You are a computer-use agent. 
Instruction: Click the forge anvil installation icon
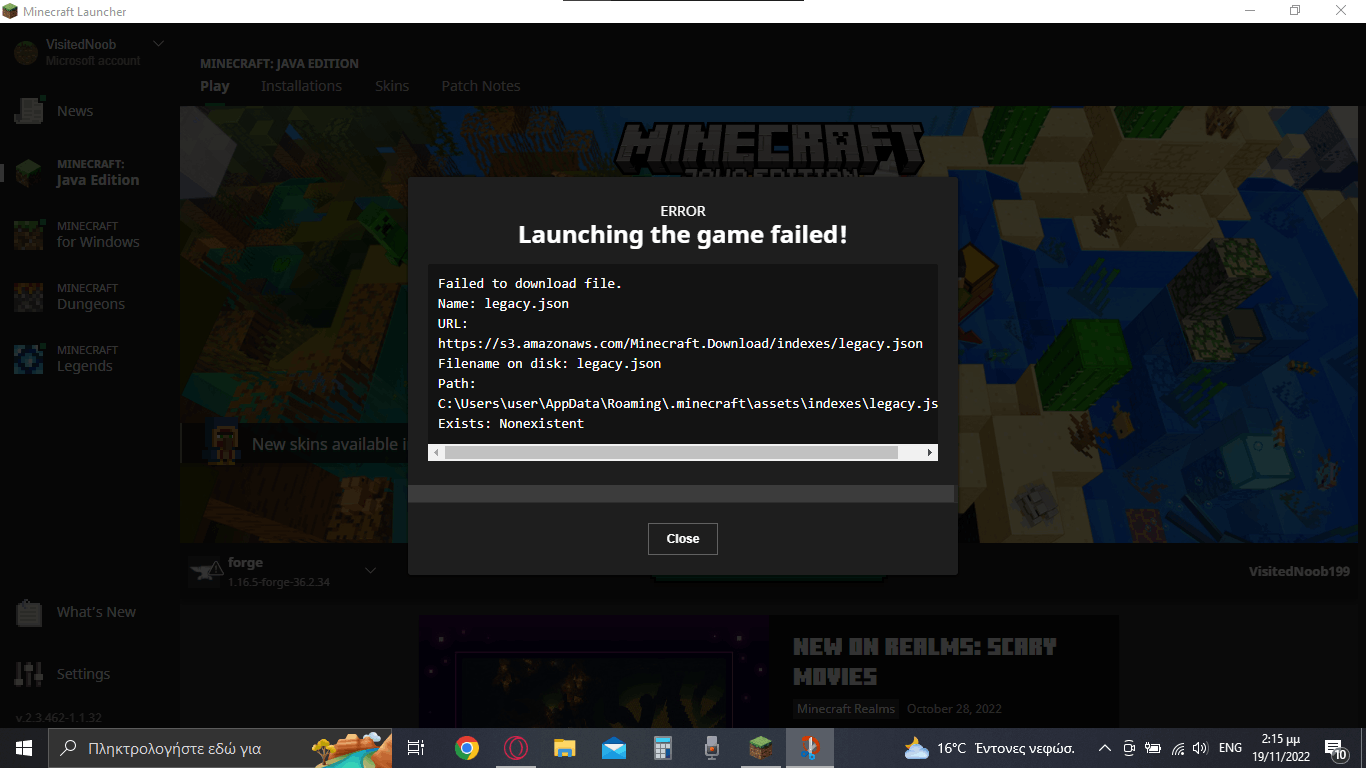pos(204,571)
